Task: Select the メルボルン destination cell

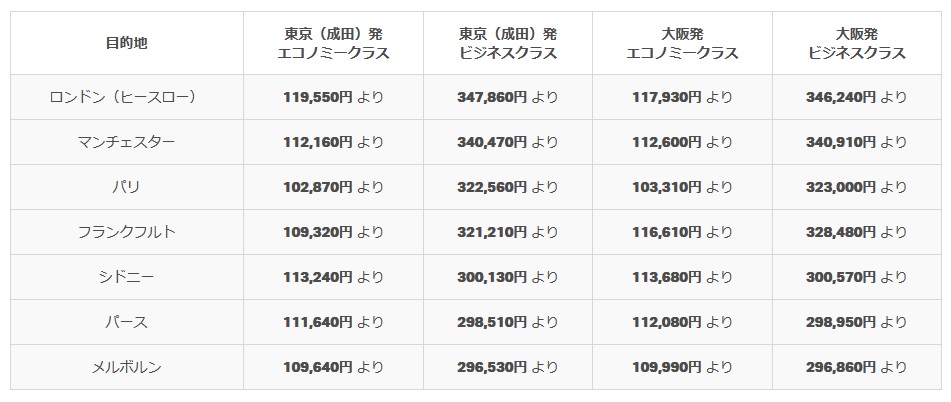Action: click(127, 367)
